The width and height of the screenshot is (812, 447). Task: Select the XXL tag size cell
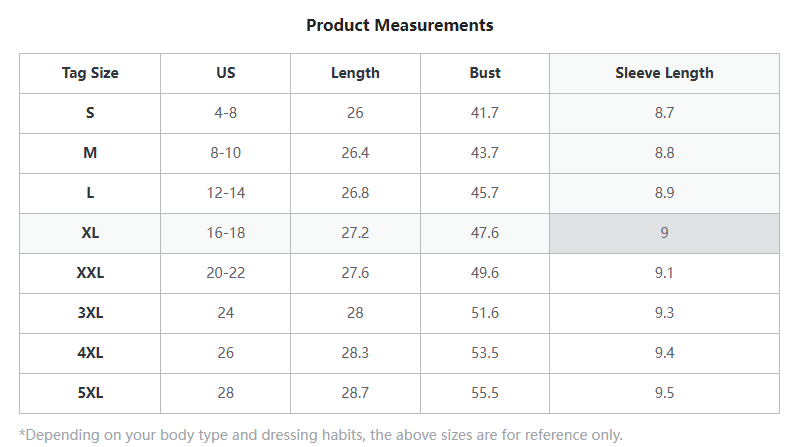(x=90, y=273)
